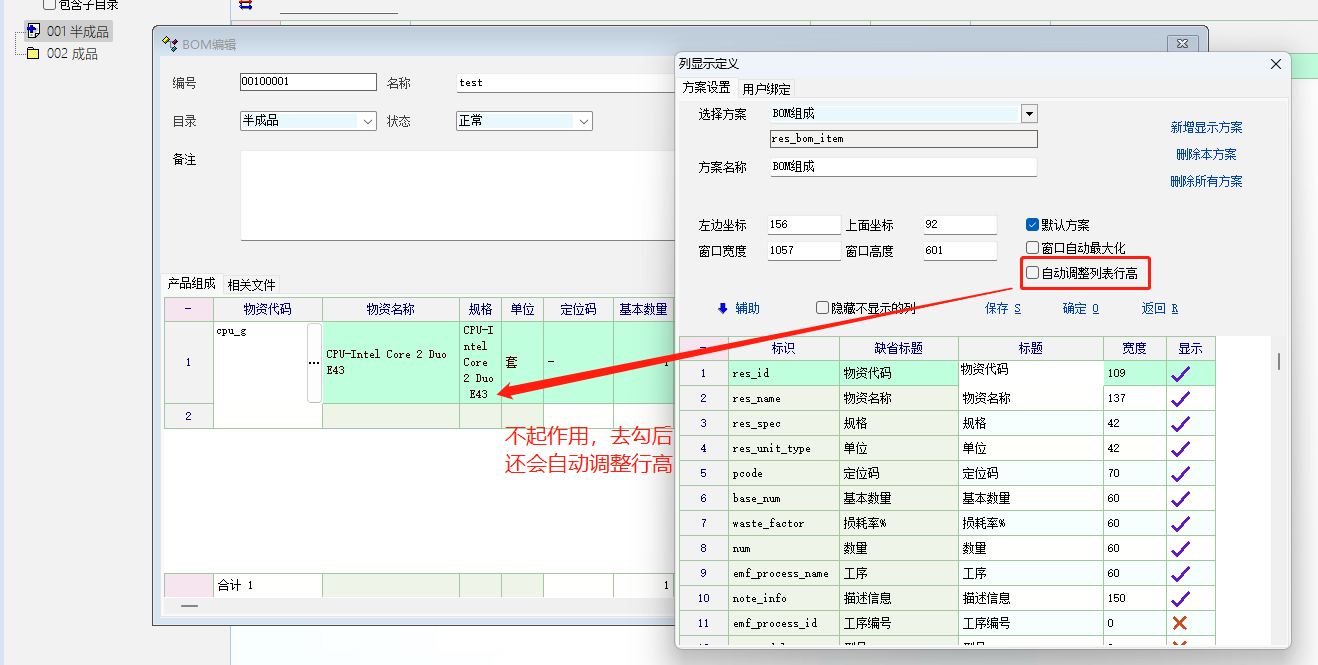1318x665 pixels.
Task: Open the 选择方案 dropdown arrow
Action: [1029, 114]
